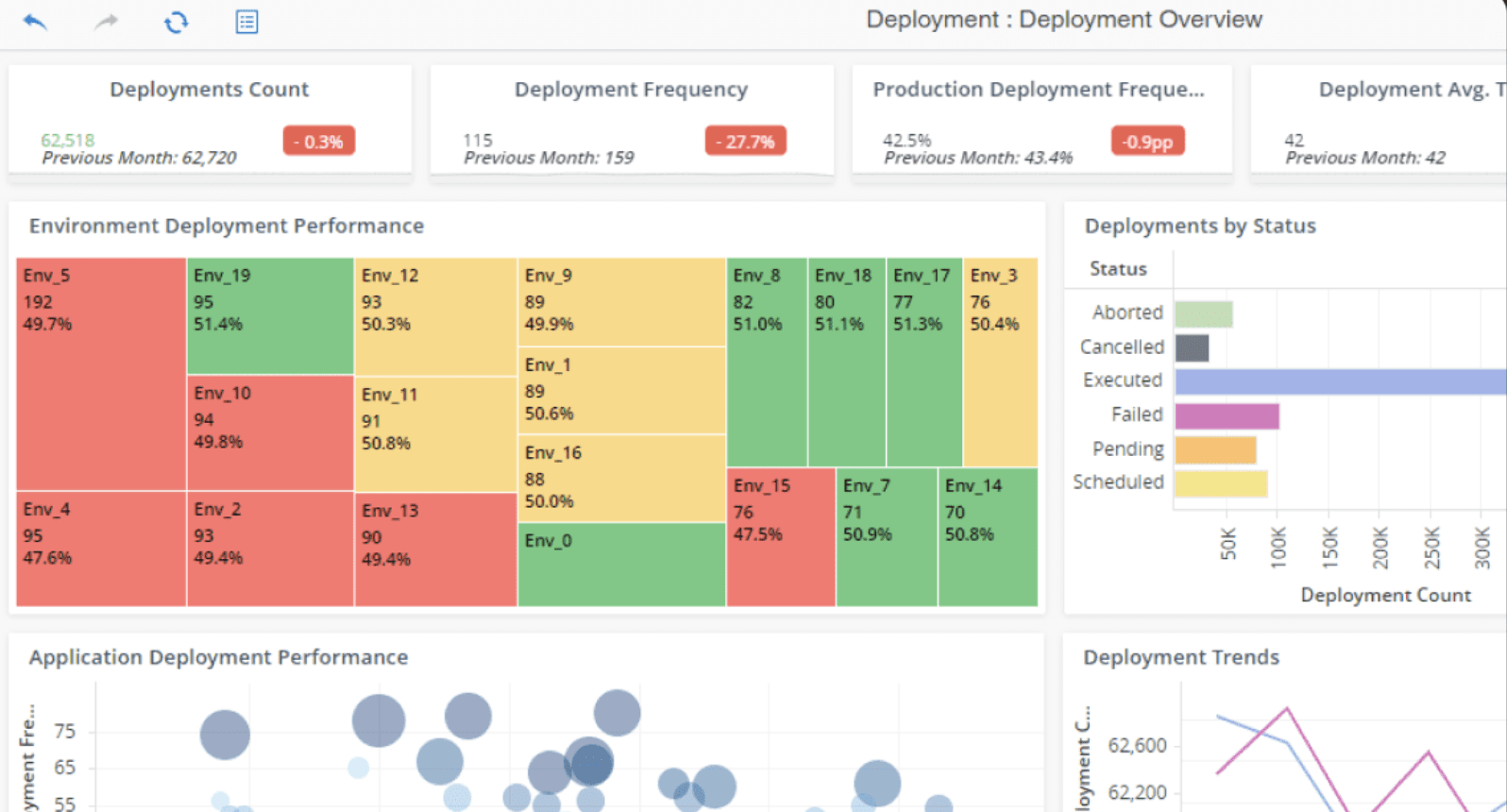Click the redo forward arrow icon
This screenshot has height=812, width=1507.
pyautogui.click(x=106, y=22)
